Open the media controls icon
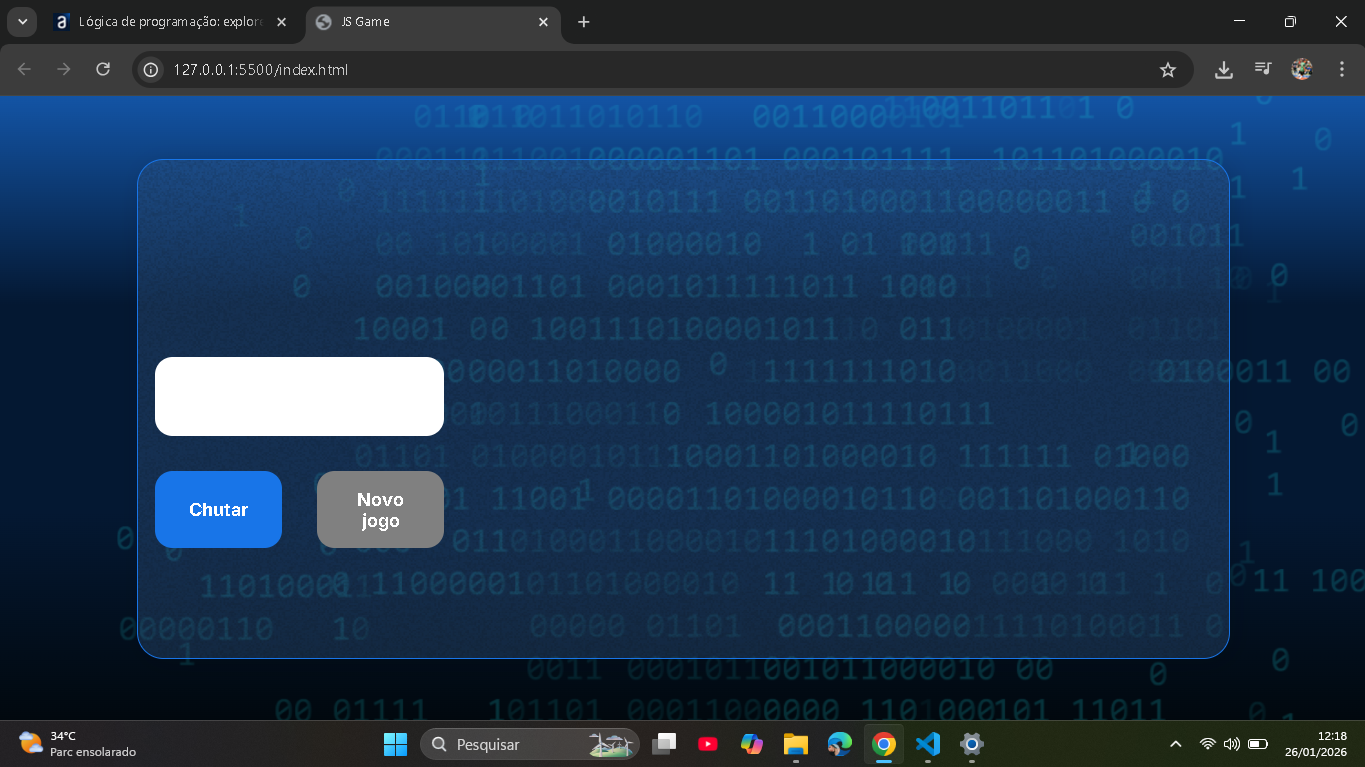1365x767 pixels. click(x=1263, y=70)
